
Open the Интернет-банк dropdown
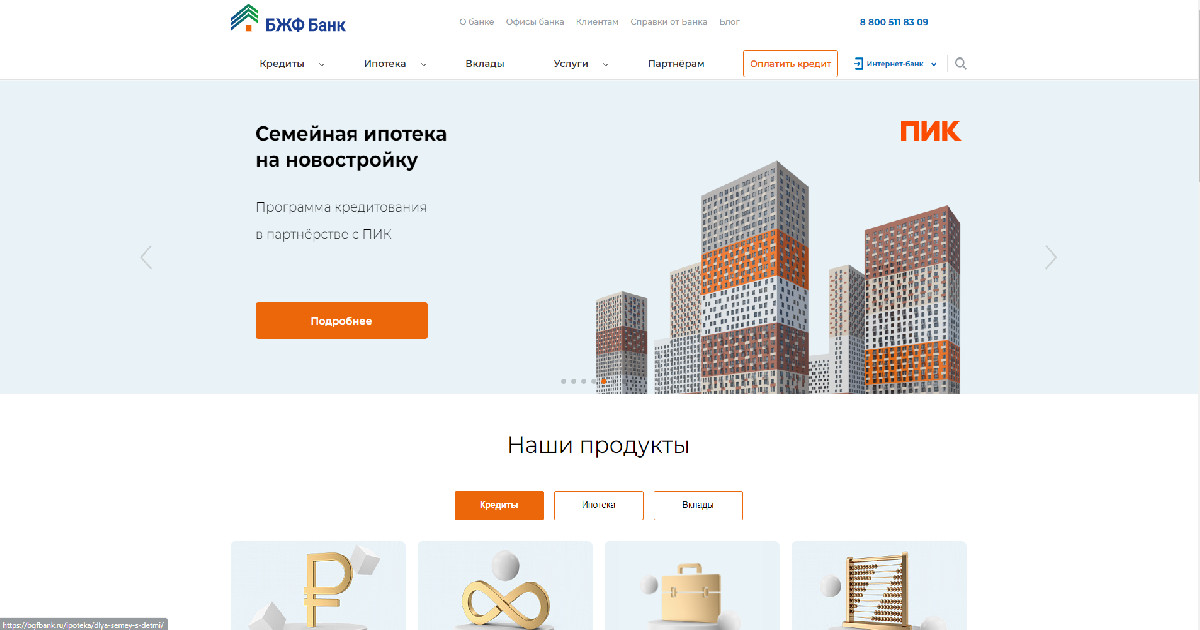point(895,64)
